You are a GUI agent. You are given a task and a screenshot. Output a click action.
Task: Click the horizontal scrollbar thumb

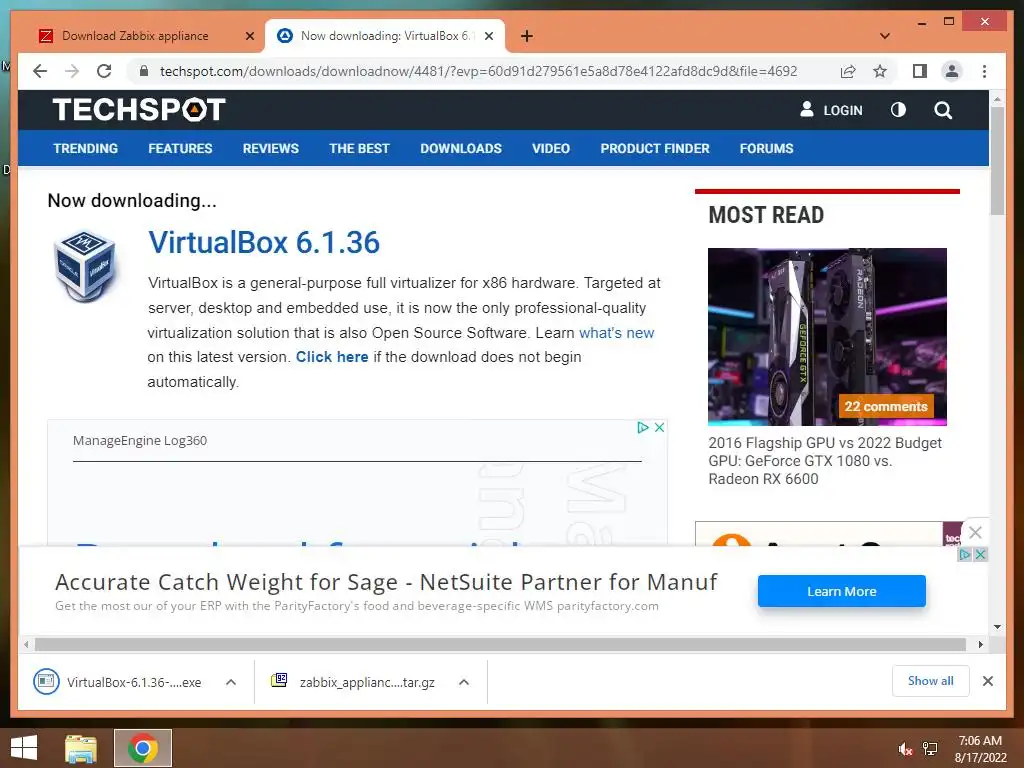point(500,645)
